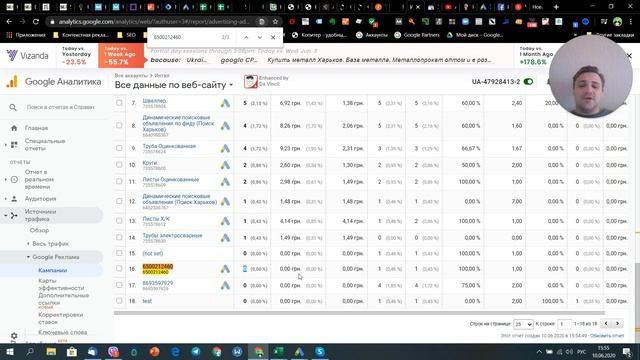Tick checkbox for row 17 campaign 8693597929
Image resolution: width=640 pixels, height=360 pixels.
(119, 284)
